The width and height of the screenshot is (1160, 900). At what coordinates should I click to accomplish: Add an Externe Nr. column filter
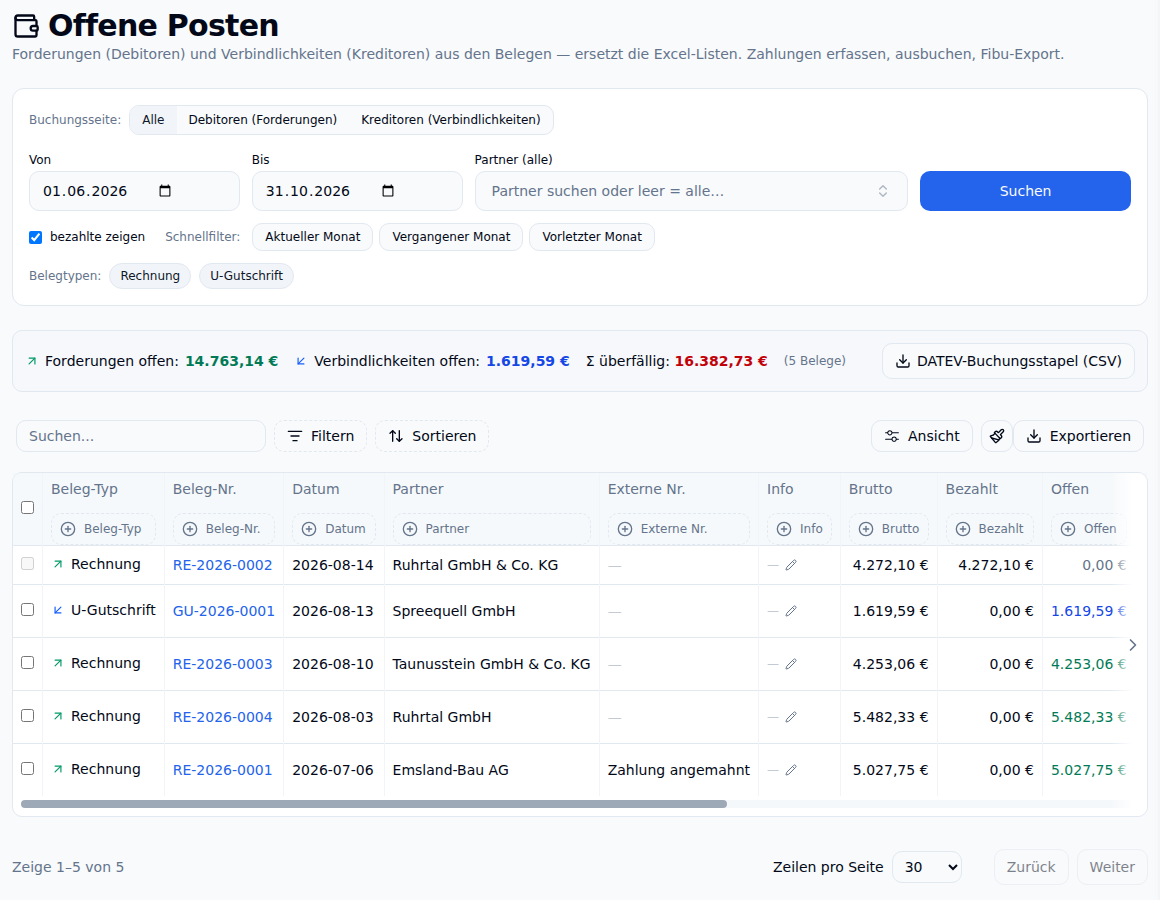pos(678,529)
